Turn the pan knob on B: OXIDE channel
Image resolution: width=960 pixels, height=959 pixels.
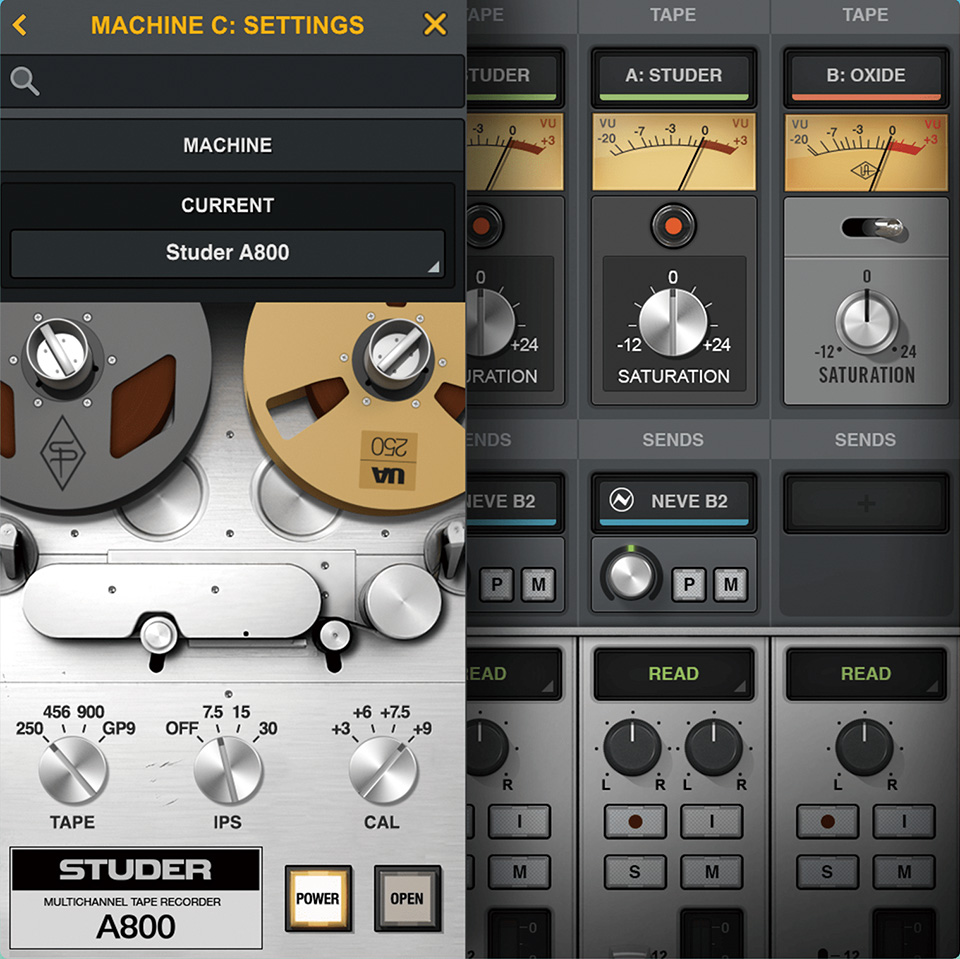coord(864,747)
